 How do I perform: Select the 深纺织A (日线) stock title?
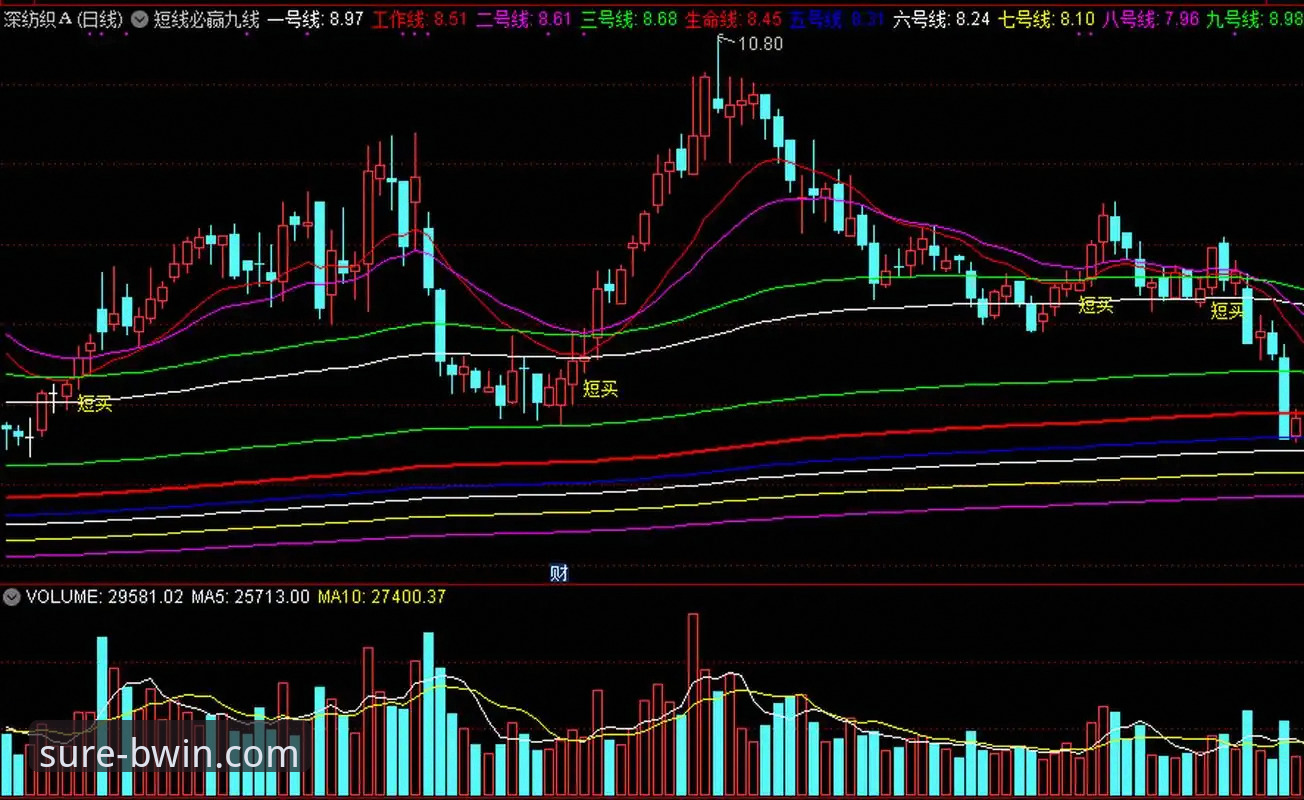click(64, 19)
